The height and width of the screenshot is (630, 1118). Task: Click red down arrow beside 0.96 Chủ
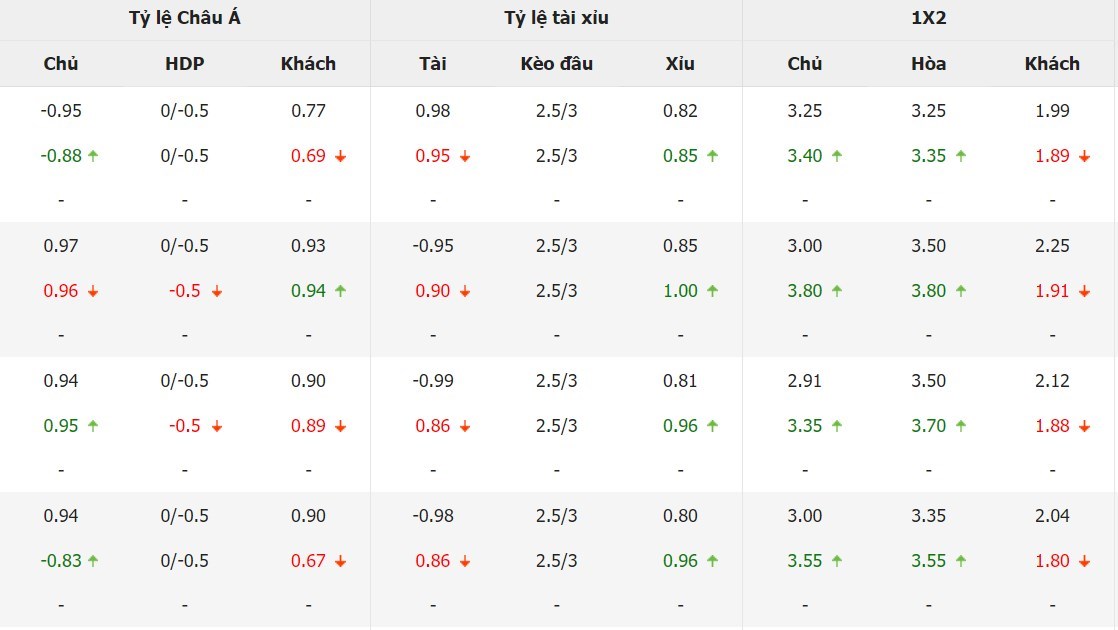[x=93, y=291]
